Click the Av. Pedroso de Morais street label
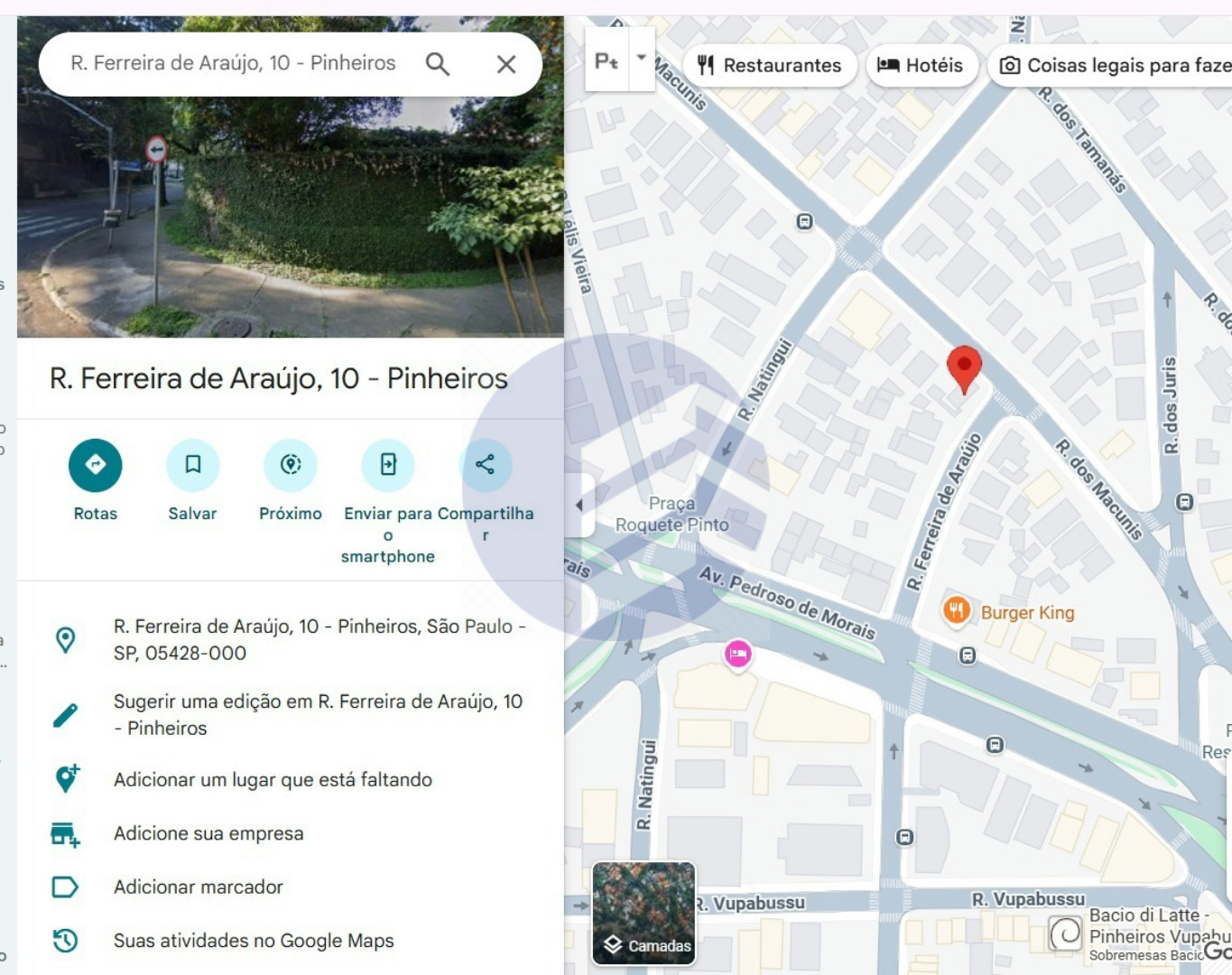Image resolution: width=1232 pixels, height=975 pixels. point(787,602)
